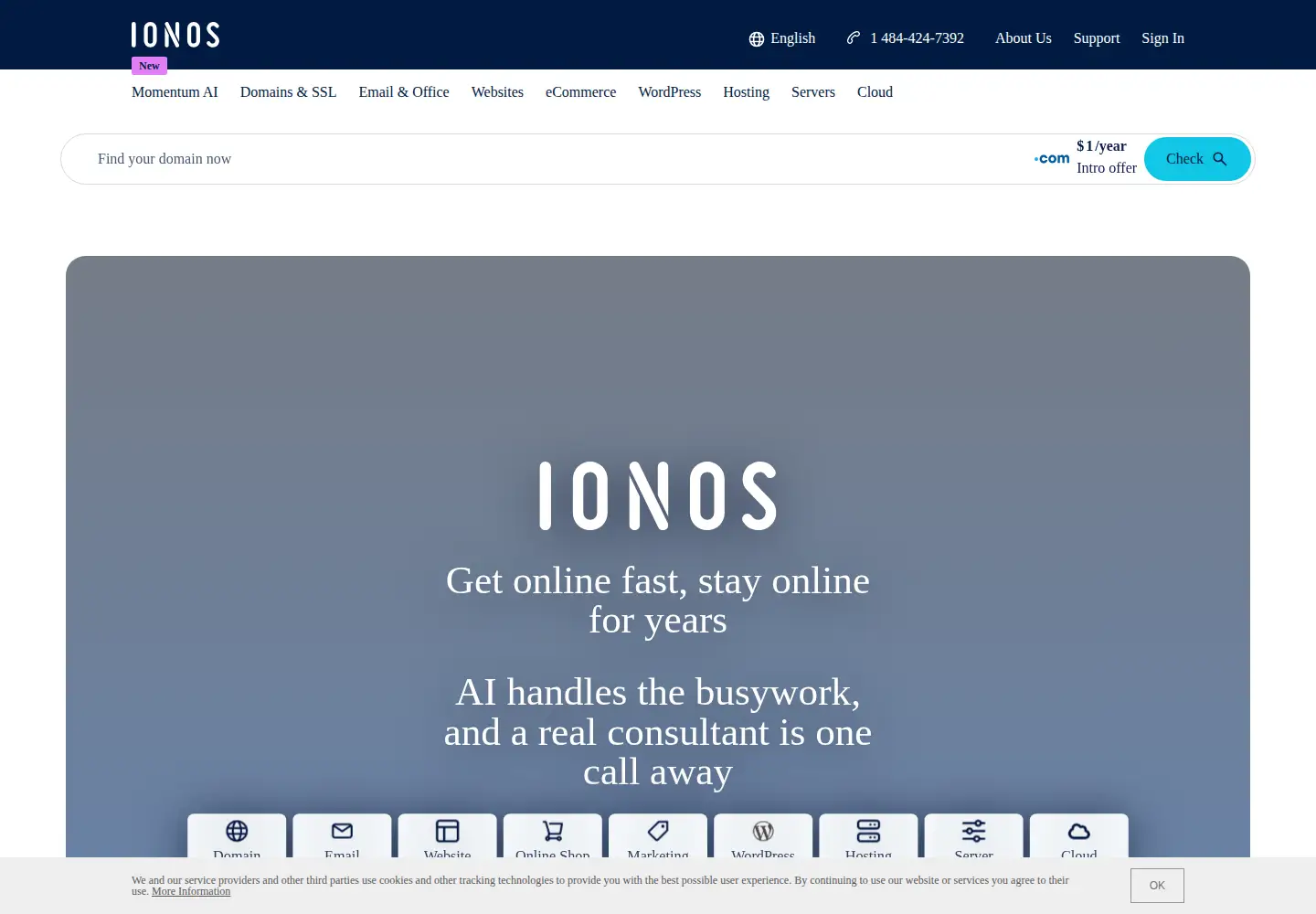Click the large IONOS hero logo
This screenshot has width=1316, height=914.
click(658, 495)
